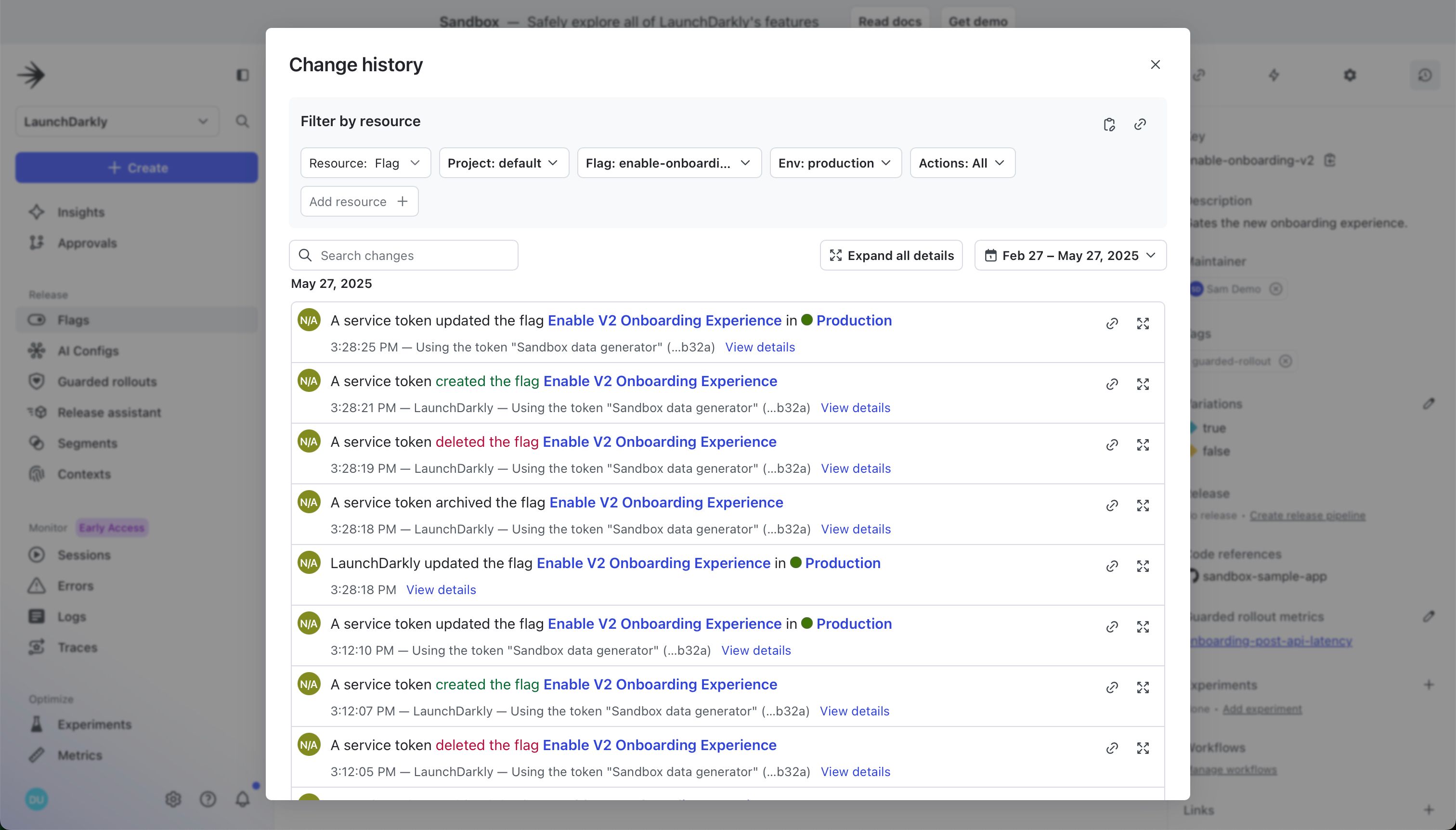The width and height of the screenshot is (1456, 830).
Task: View details of the 3:12:10 PM update
Action: click(756, 650)
